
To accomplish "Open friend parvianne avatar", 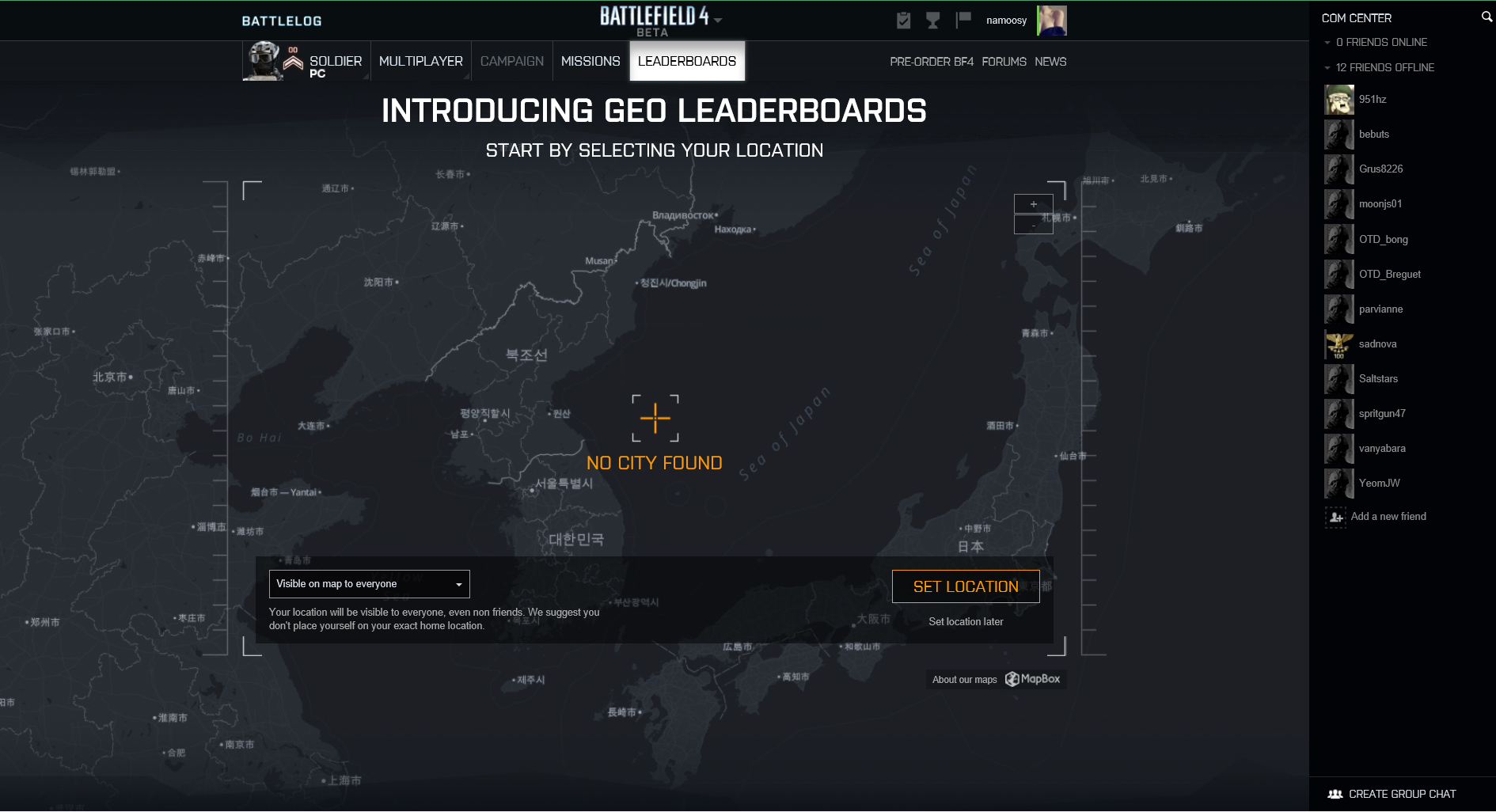I will pyautogui.click(x=1339, y=309).
